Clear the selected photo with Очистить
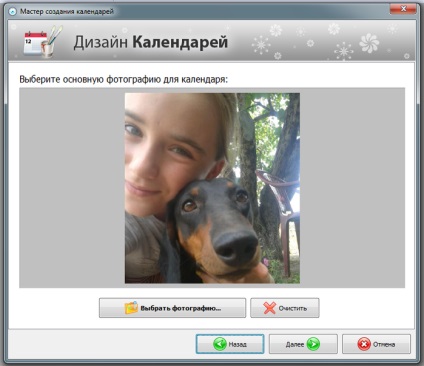 292,308
